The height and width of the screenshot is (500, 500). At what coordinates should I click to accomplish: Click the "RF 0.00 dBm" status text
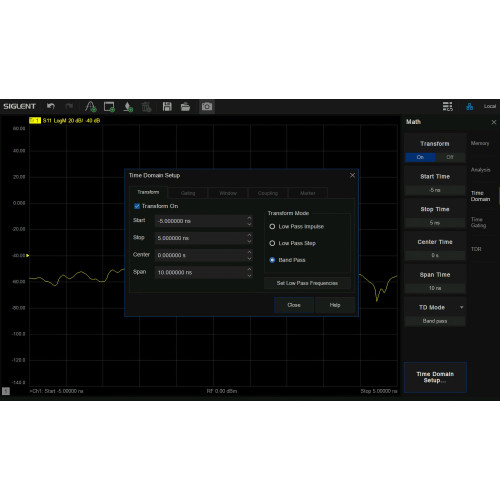pos(222,391)
